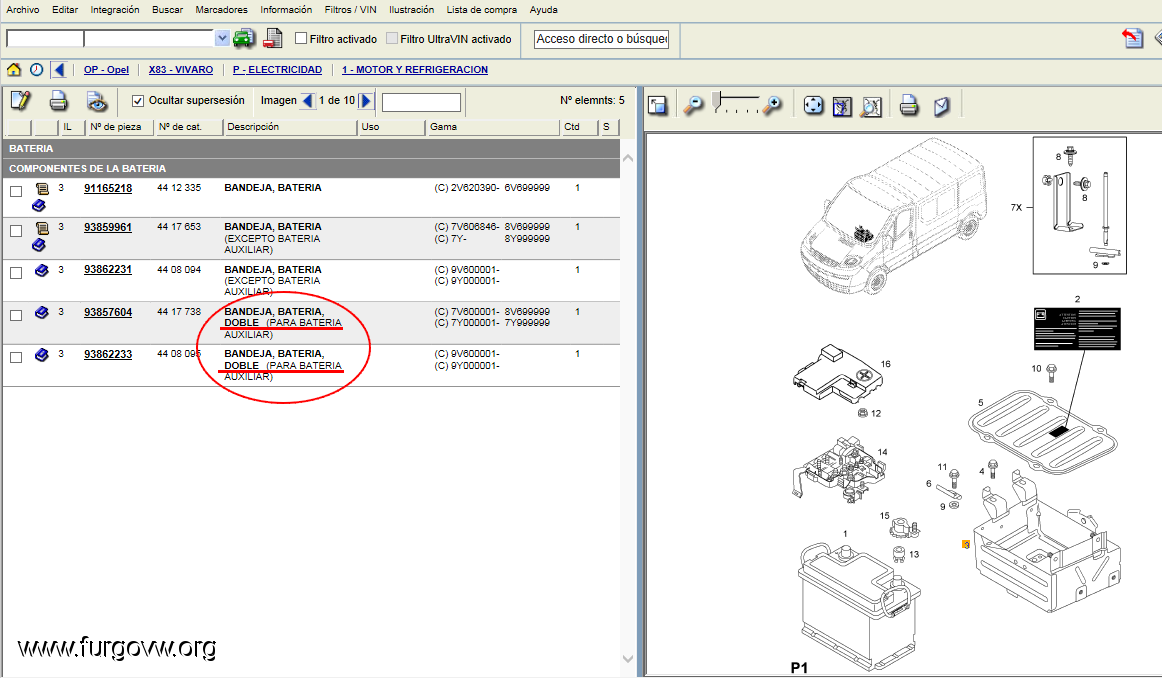Open the Ilustración menu

[x=411, y=10]
